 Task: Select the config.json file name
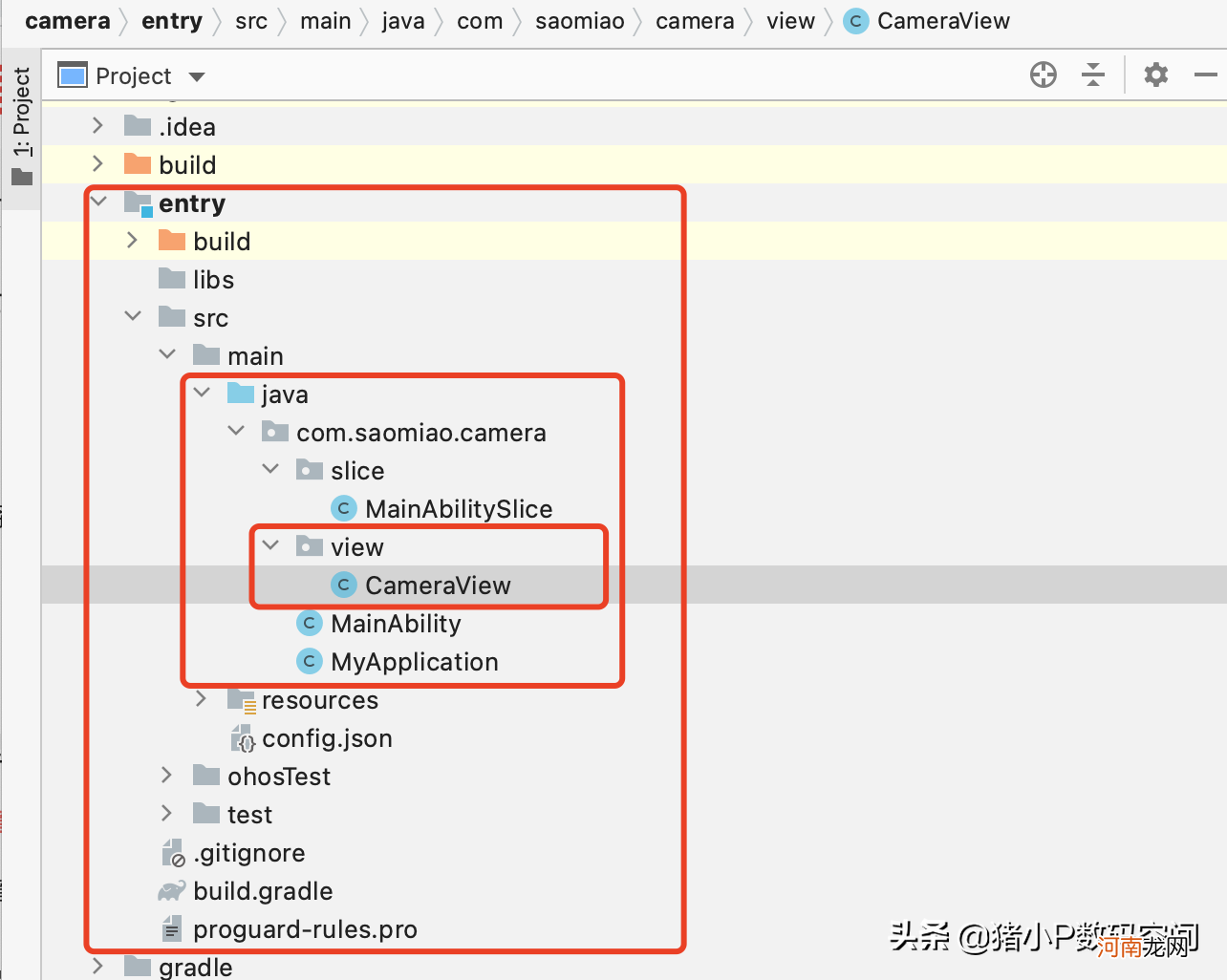327,738
